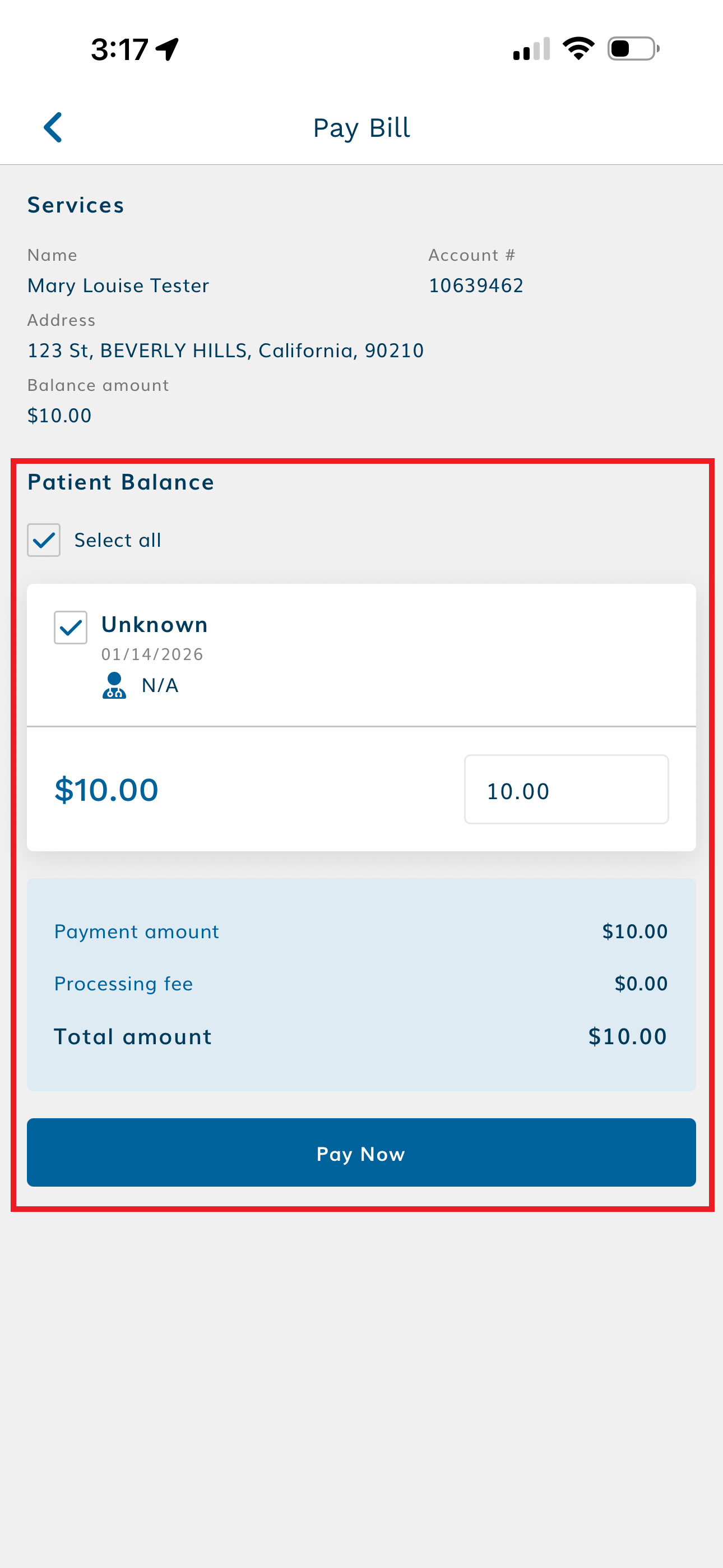Tap the 3:17 clock in status bar
The height and width of the screenshot is (1568, 723).
(119, 49)
